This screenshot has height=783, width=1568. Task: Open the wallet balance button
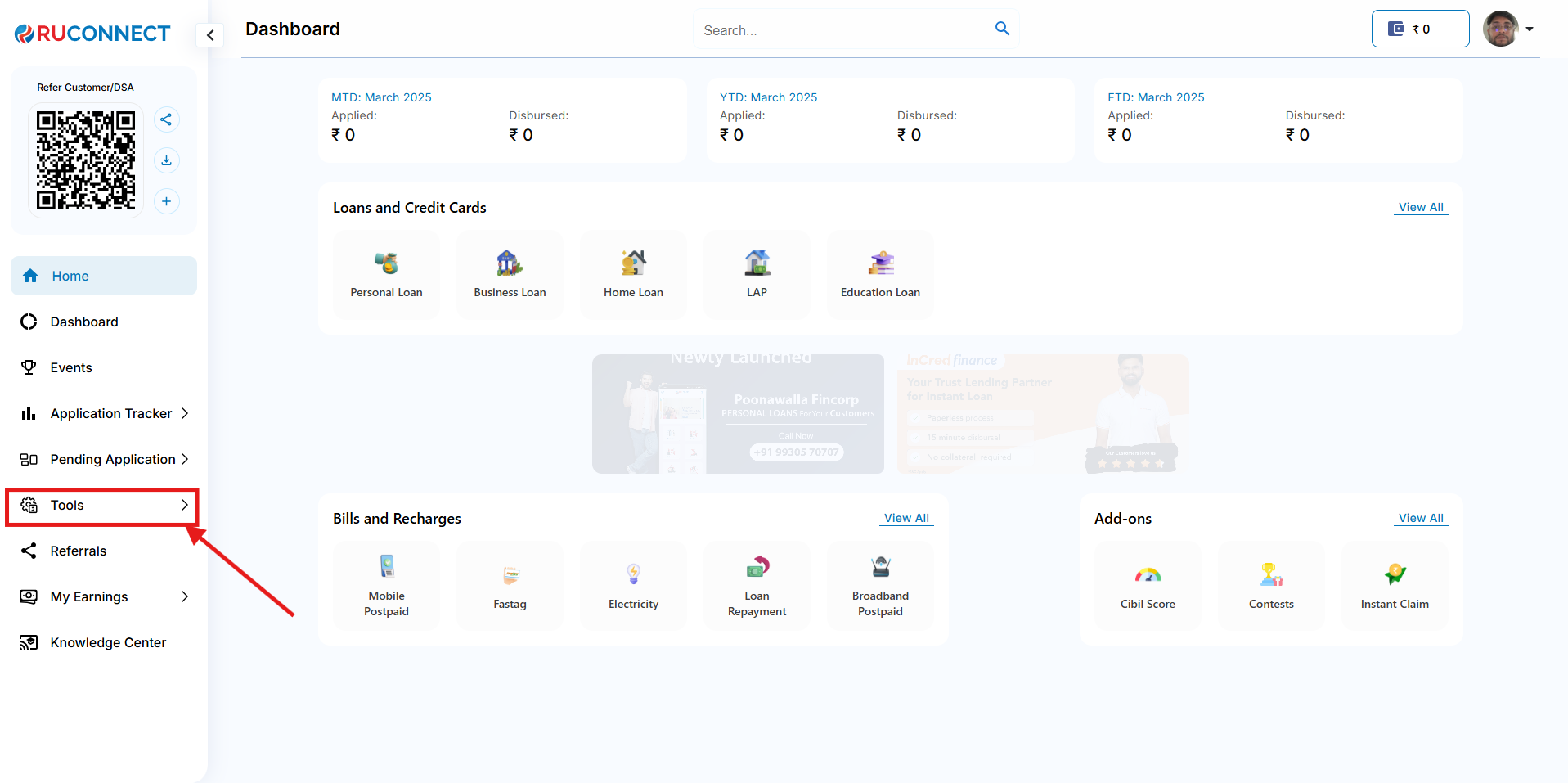pyautogui.click(x=1419, y=29)
